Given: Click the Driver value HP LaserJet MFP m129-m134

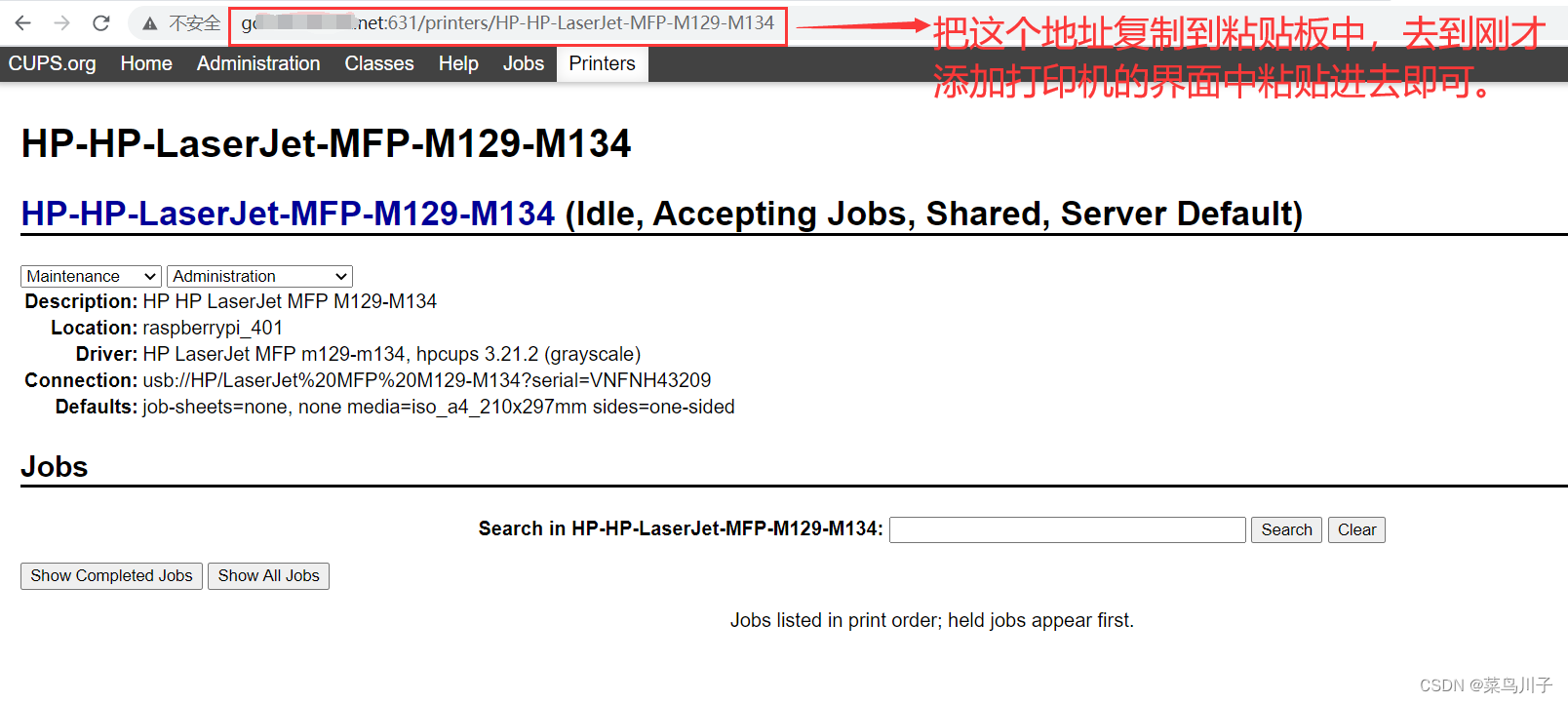Looking at the screenshot, I should click(392, 354).
